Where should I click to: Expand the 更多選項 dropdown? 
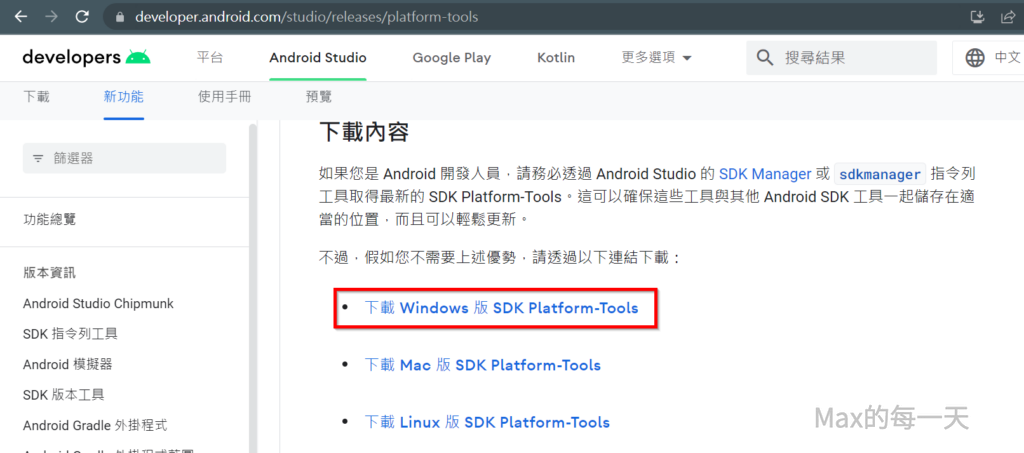[656, 57]
